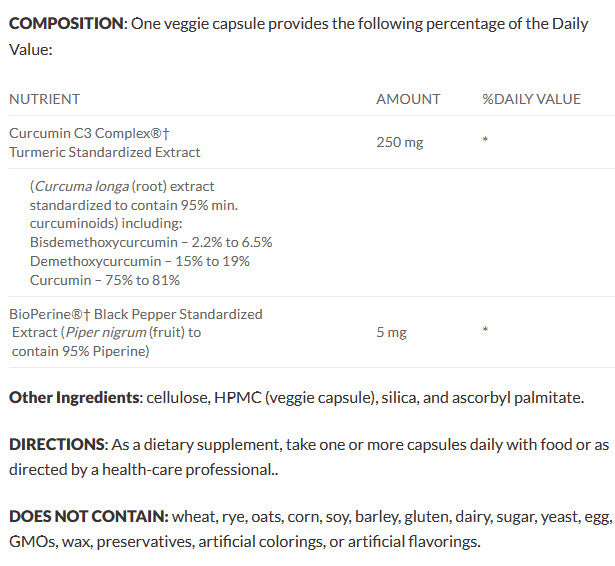This screenshot has height=566, width=615.
Task: Click the Other Ingredients bold label
Action: [73, 398]
